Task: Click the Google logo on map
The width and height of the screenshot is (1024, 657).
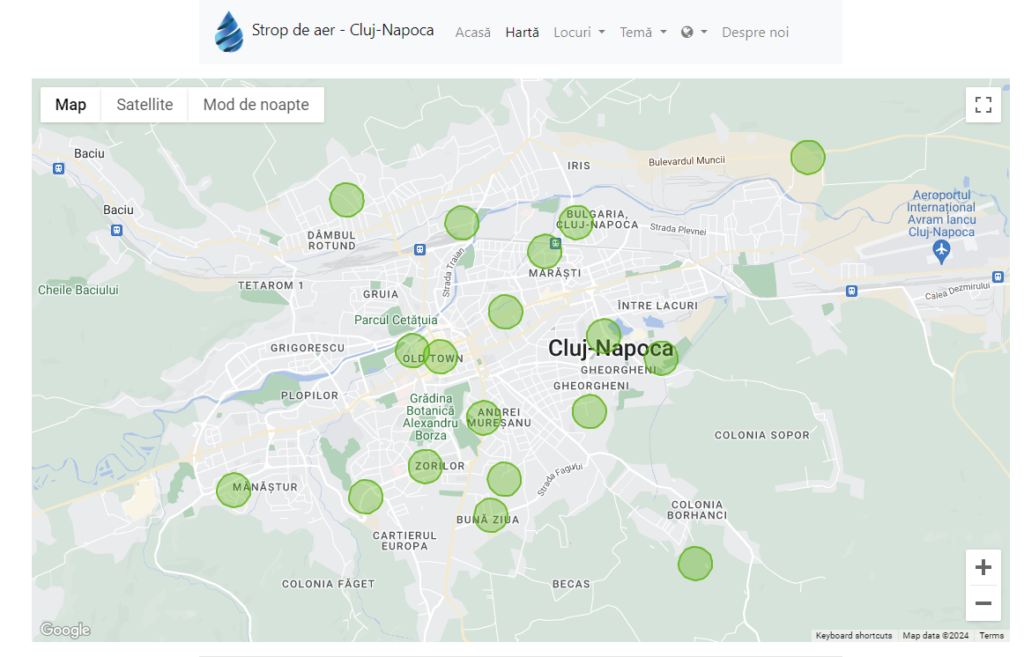Action: pos(65,630)
